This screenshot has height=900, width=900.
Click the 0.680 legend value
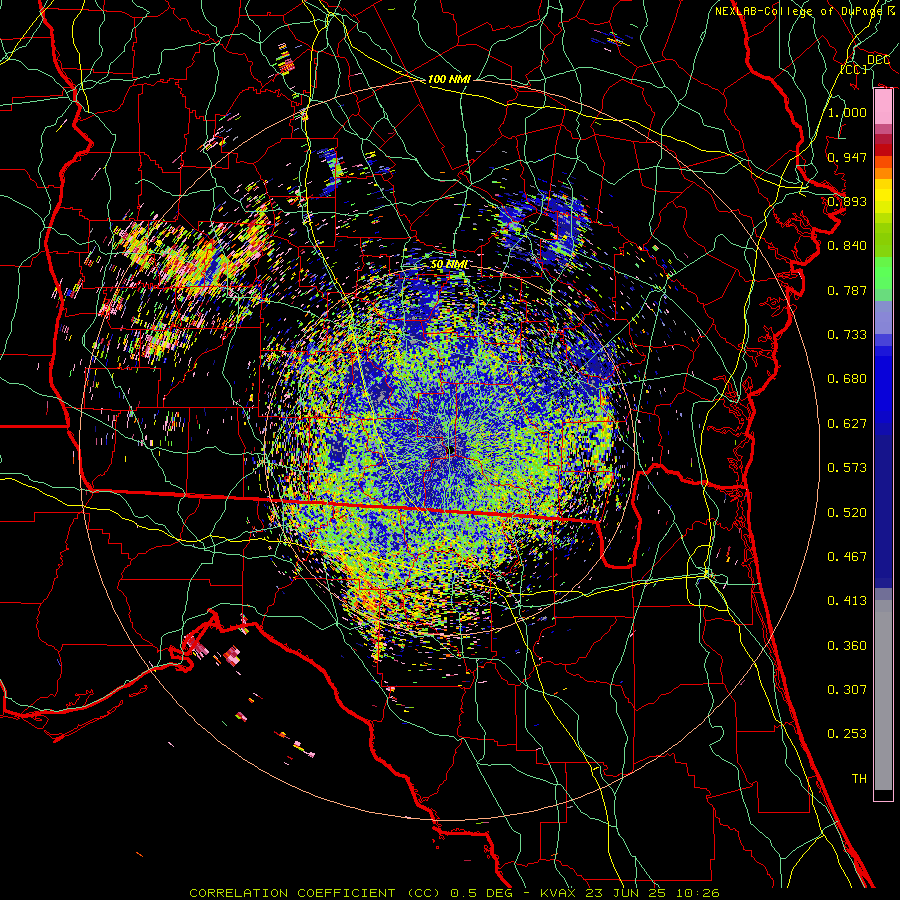tap(847, 379)
